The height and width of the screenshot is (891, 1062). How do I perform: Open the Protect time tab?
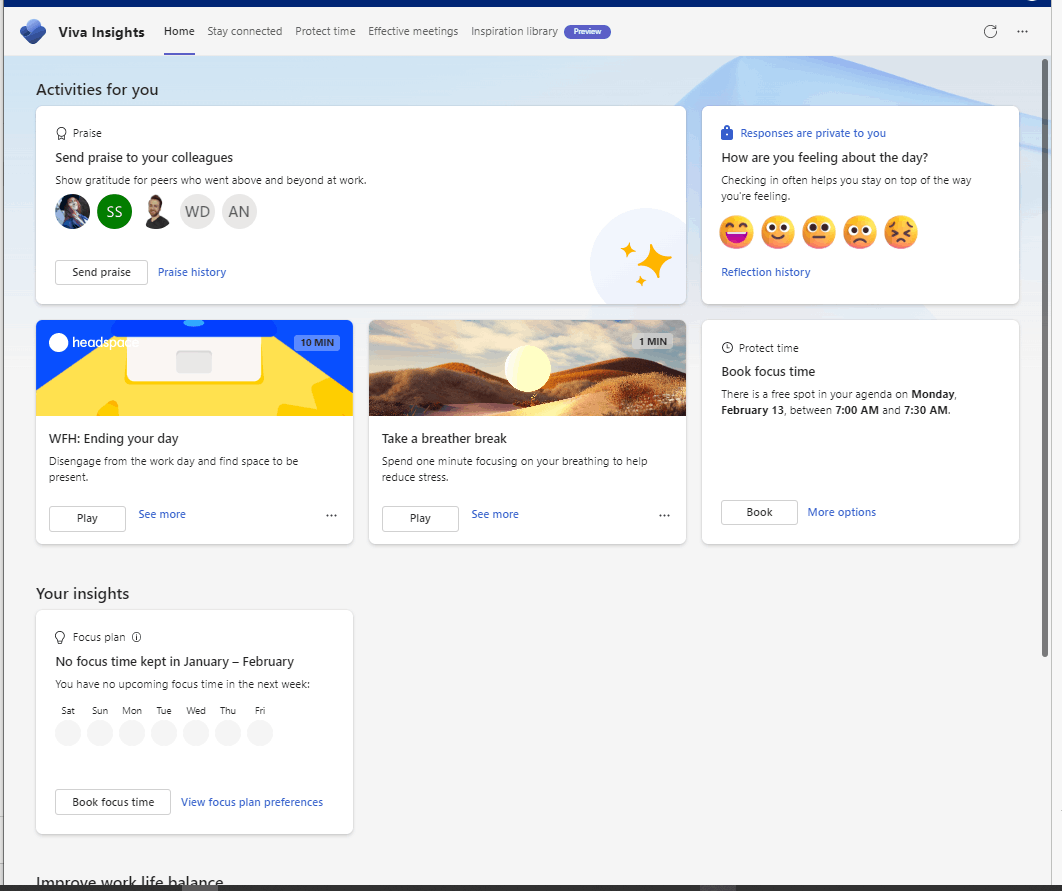coord(325,31)
